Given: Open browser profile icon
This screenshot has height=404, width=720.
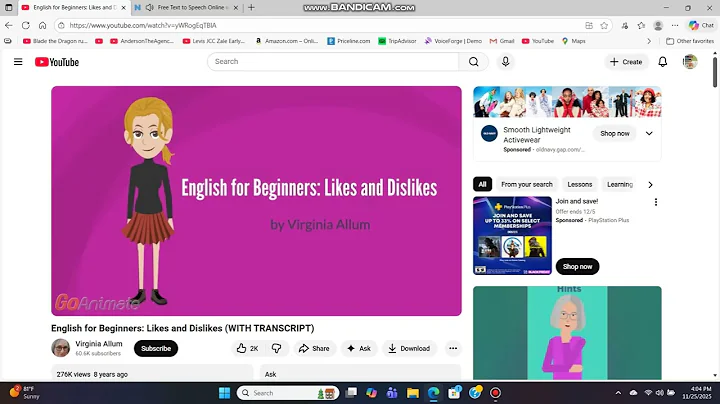Looking at the screenshot, I should click(658, 25).
